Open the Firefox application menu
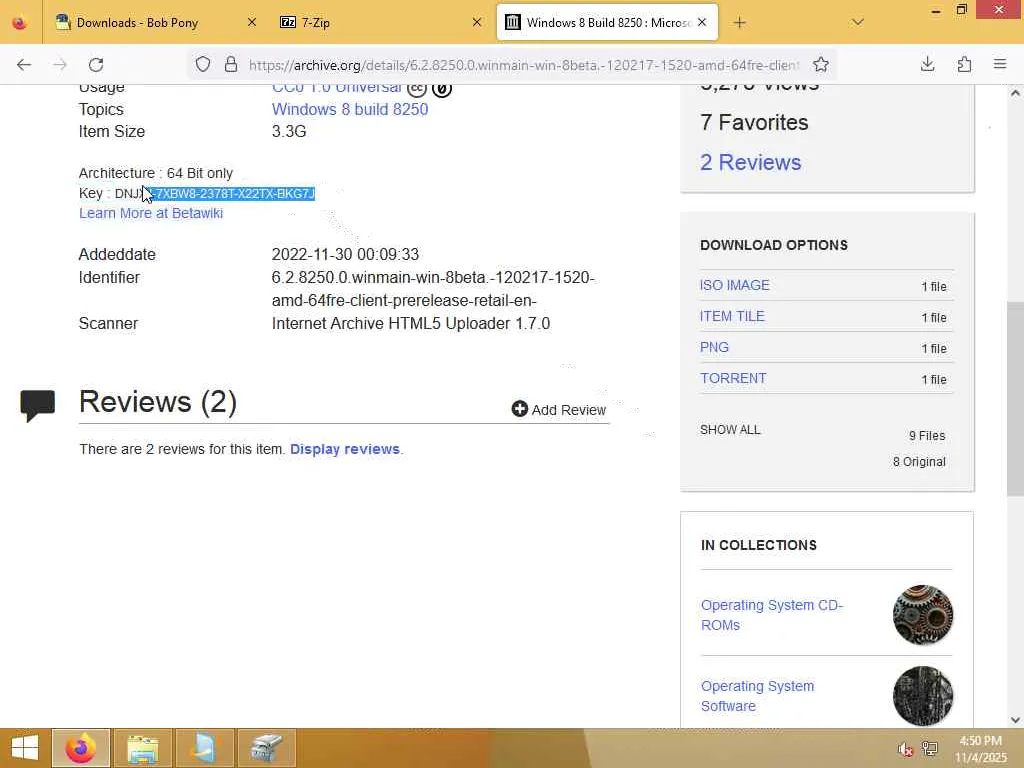This screenshot has width=1024, height=768. click(1000, 64)
